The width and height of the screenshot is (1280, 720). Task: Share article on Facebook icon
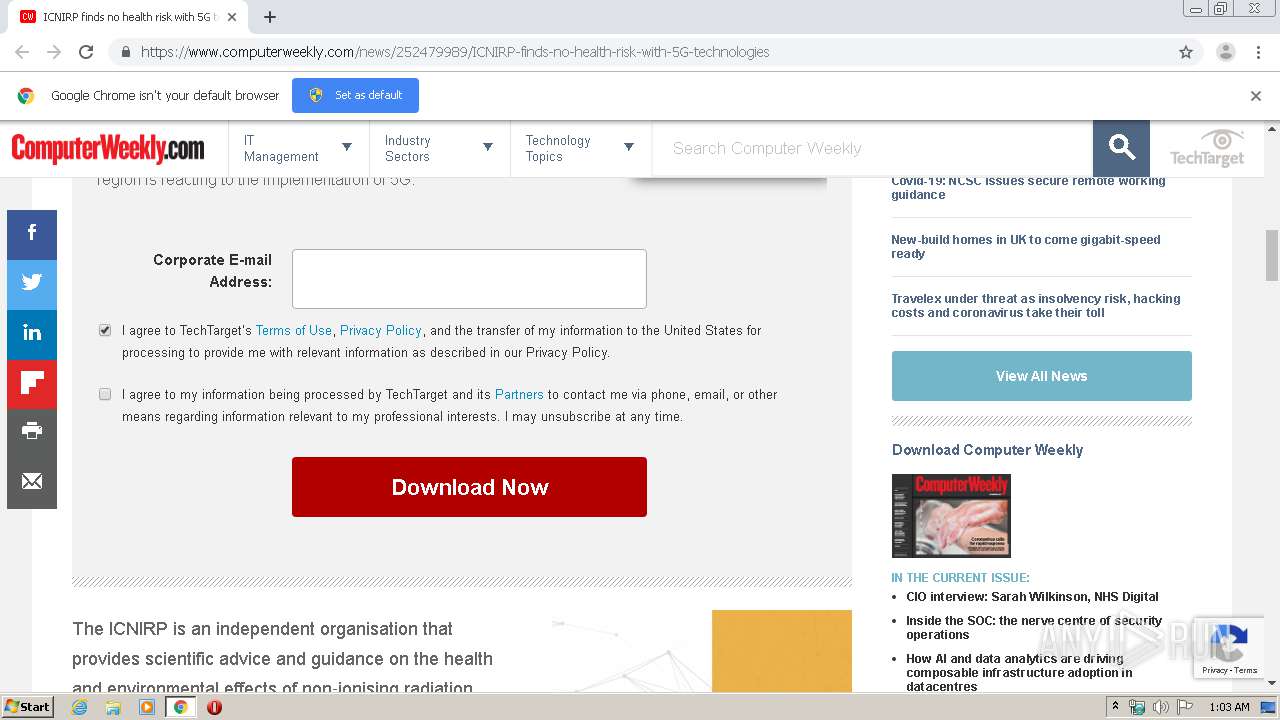[x=32, y=235]
